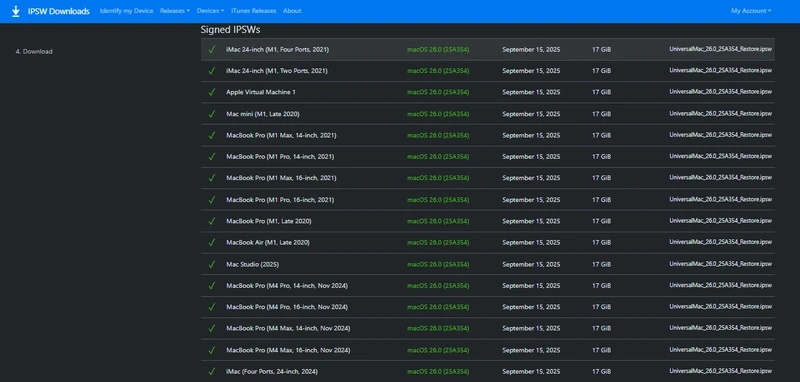
Task: Select MacBook Pro (M4 Max, 14-inch, Nov 2024) name
Action: coord(288,328)
